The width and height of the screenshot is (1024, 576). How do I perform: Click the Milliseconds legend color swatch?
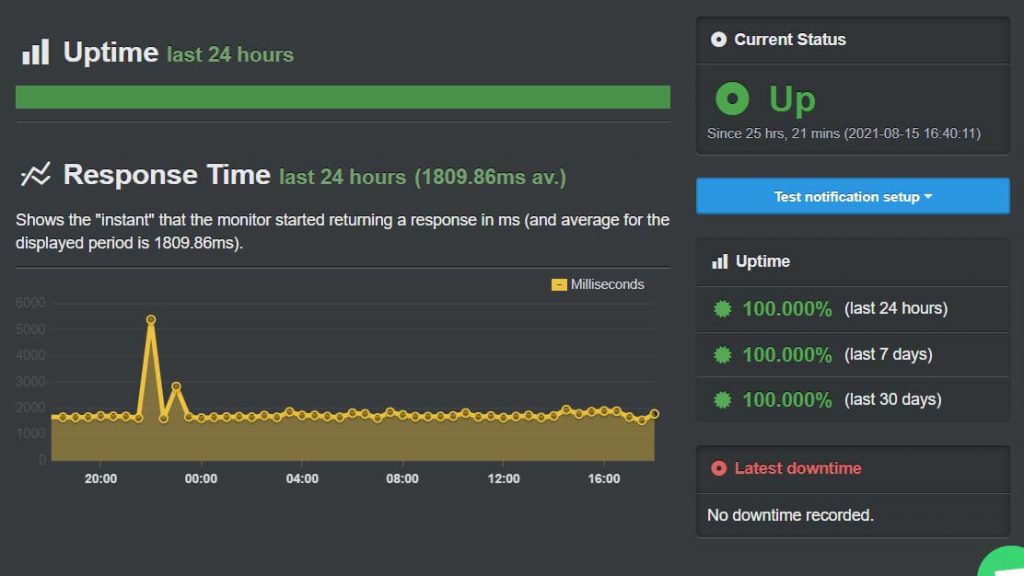(x=558, y=284)
